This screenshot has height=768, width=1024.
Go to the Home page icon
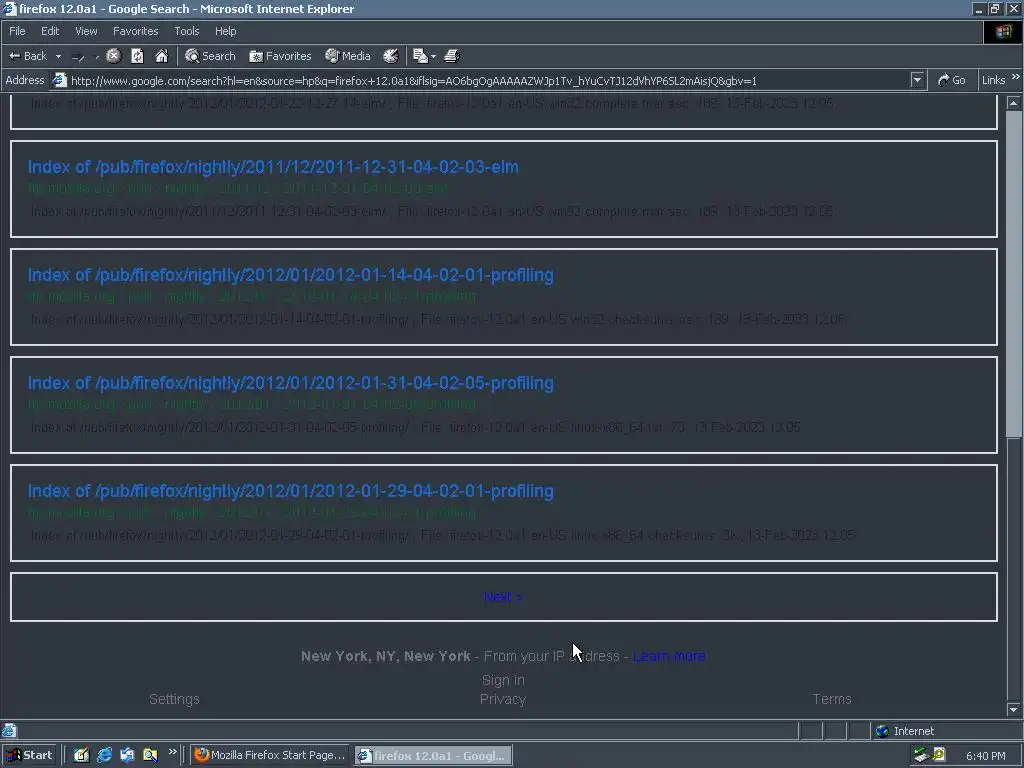click(161, 56)
